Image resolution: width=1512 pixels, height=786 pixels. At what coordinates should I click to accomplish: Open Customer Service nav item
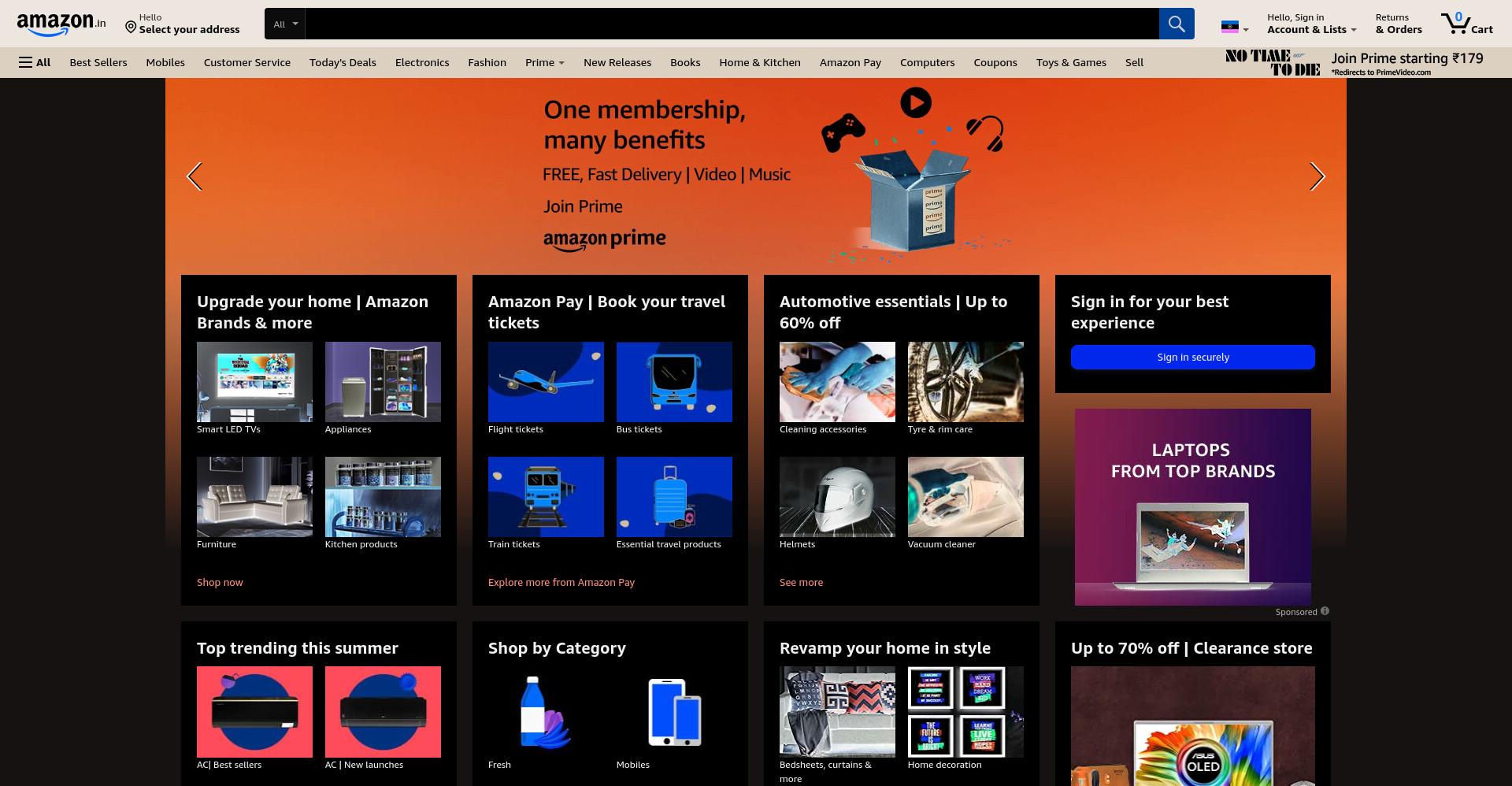(x=247, y=62)
